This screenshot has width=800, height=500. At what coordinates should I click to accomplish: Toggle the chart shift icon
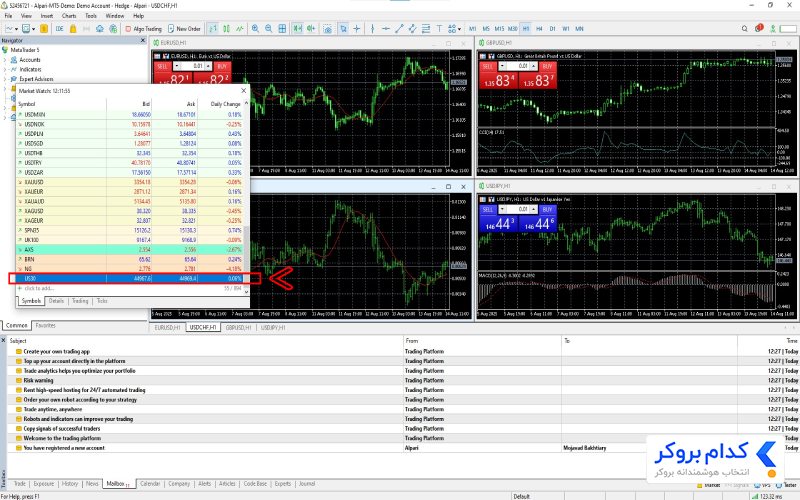tap(311, 29)
